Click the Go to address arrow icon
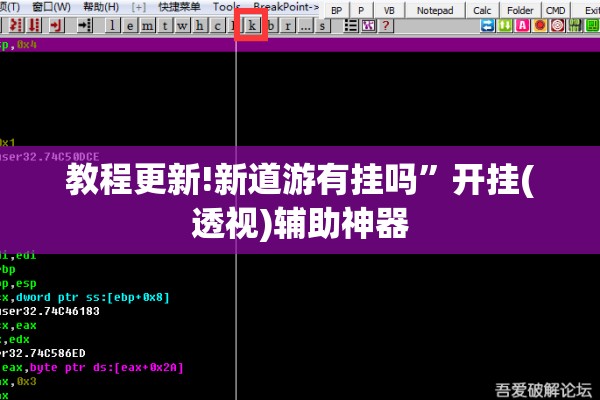 coord(85,26)
